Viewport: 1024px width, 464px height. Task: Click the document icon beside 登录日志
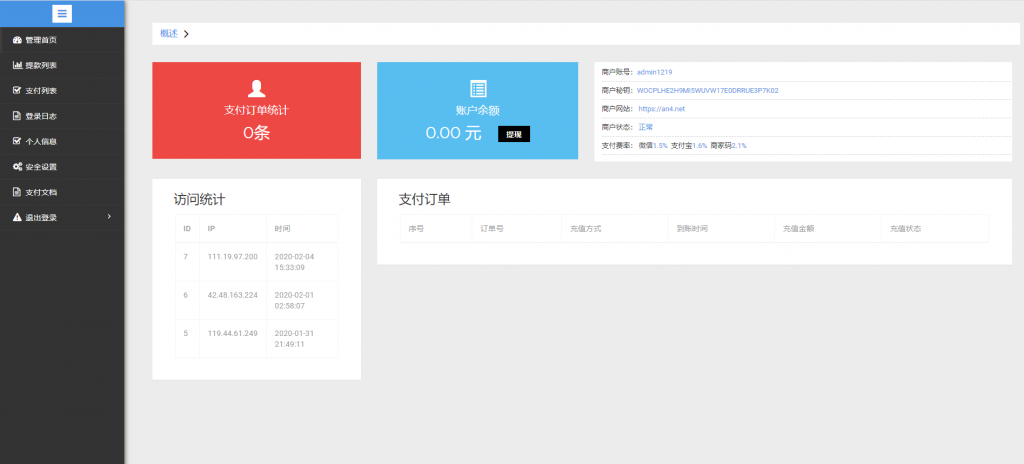[x=17, y=116]
